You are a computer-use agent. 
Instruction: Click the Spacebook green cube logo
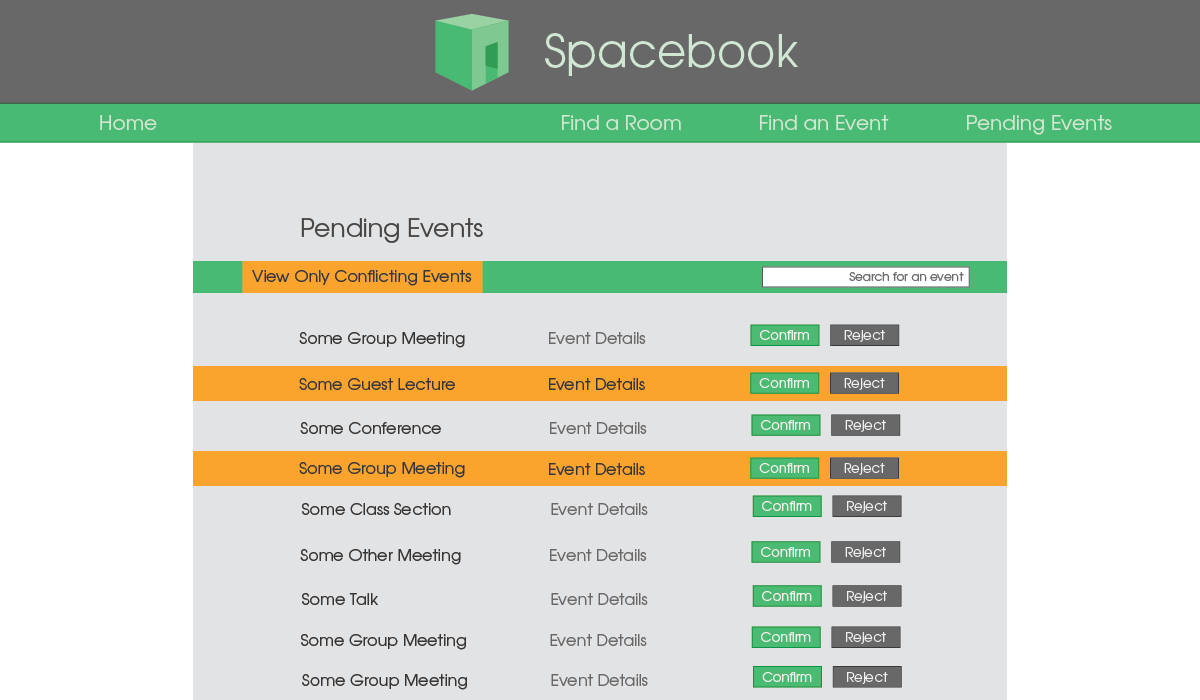[x=472, y=52]
